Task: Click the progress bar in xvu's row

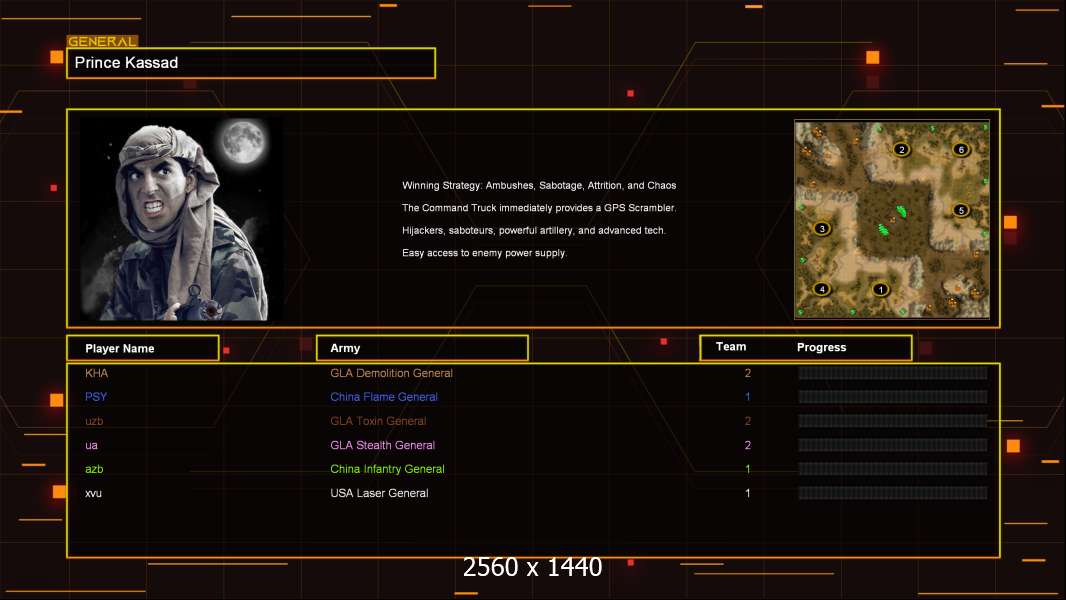Action: (892, 493)
